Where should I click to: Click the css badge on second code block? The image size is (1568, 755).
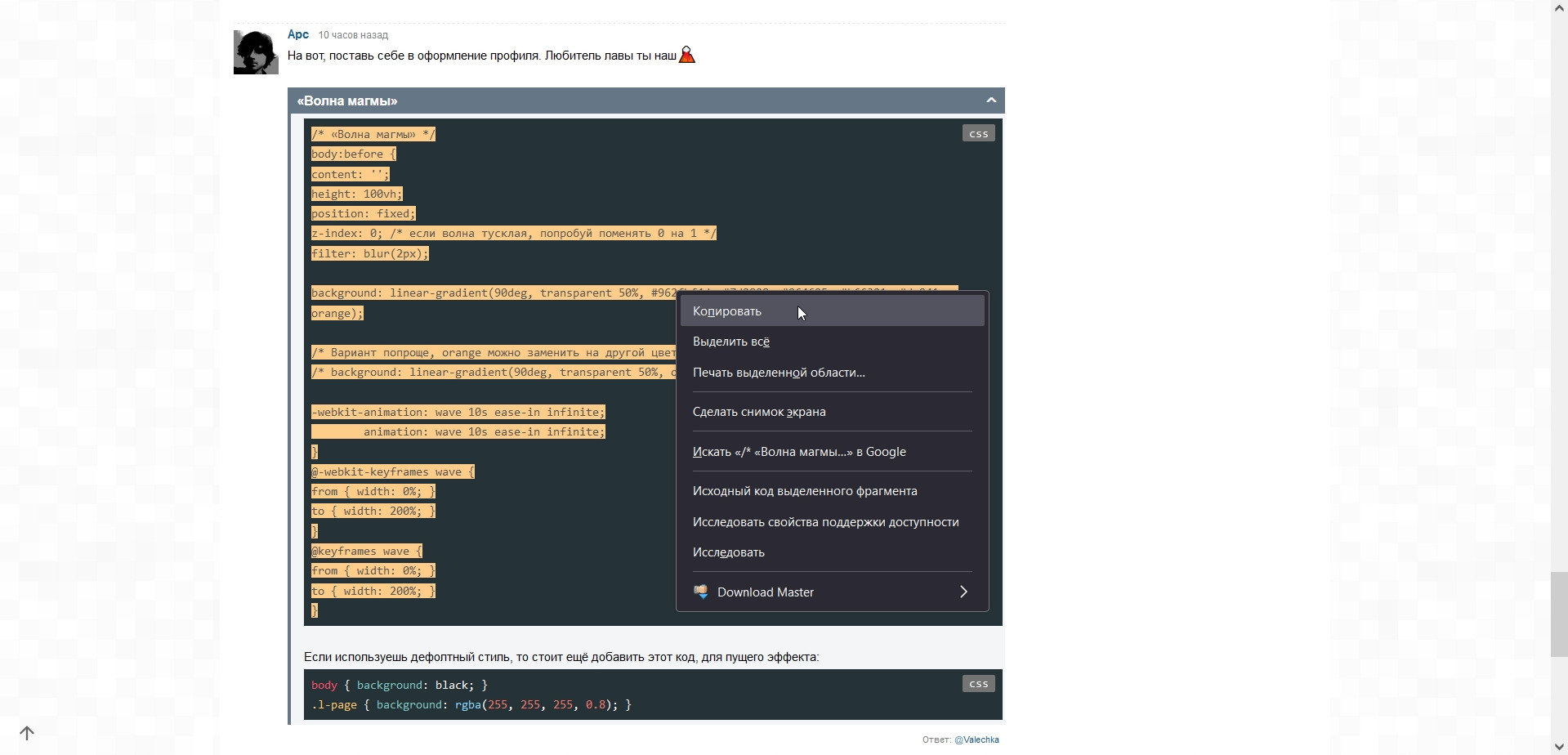coord(977,684)
